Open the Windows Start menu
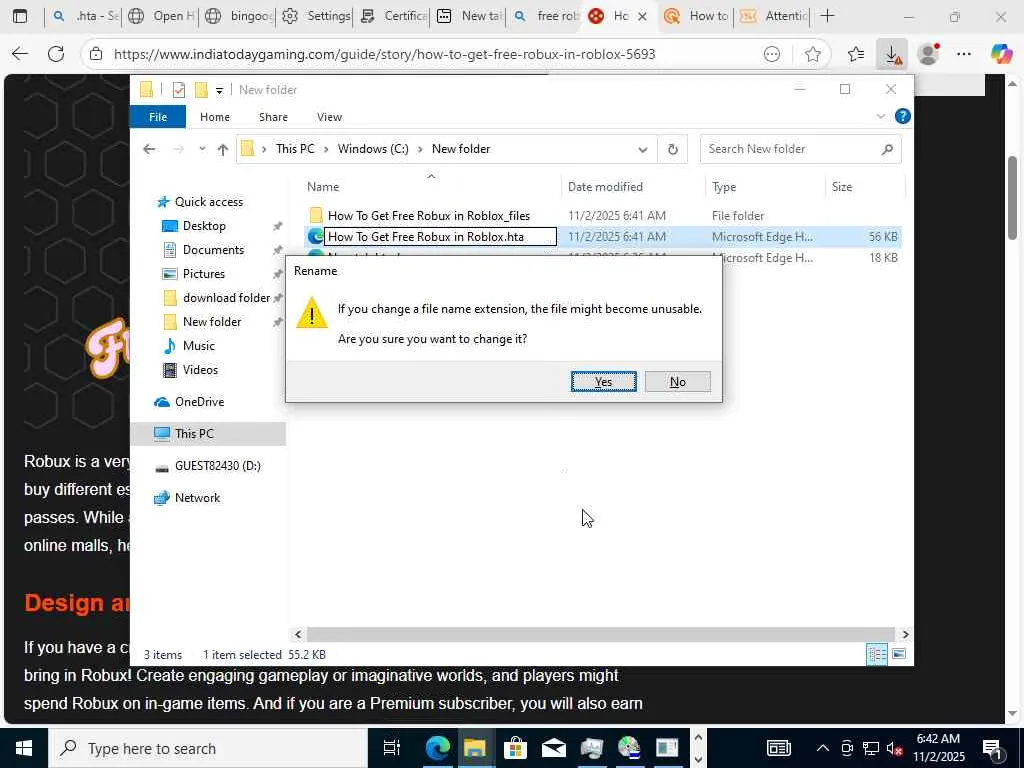 [x=24, y=748]
